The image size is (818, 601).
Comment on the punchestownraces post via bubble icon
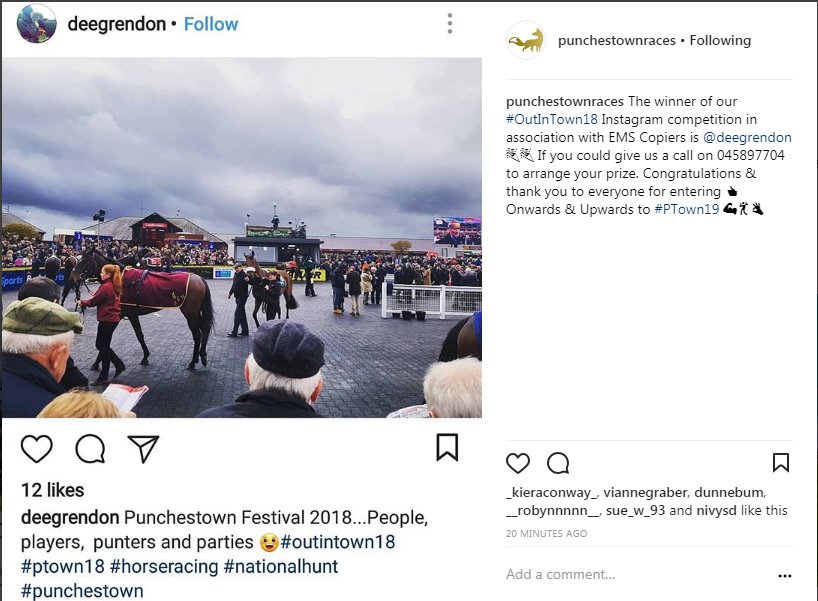[x=558, y=463]
